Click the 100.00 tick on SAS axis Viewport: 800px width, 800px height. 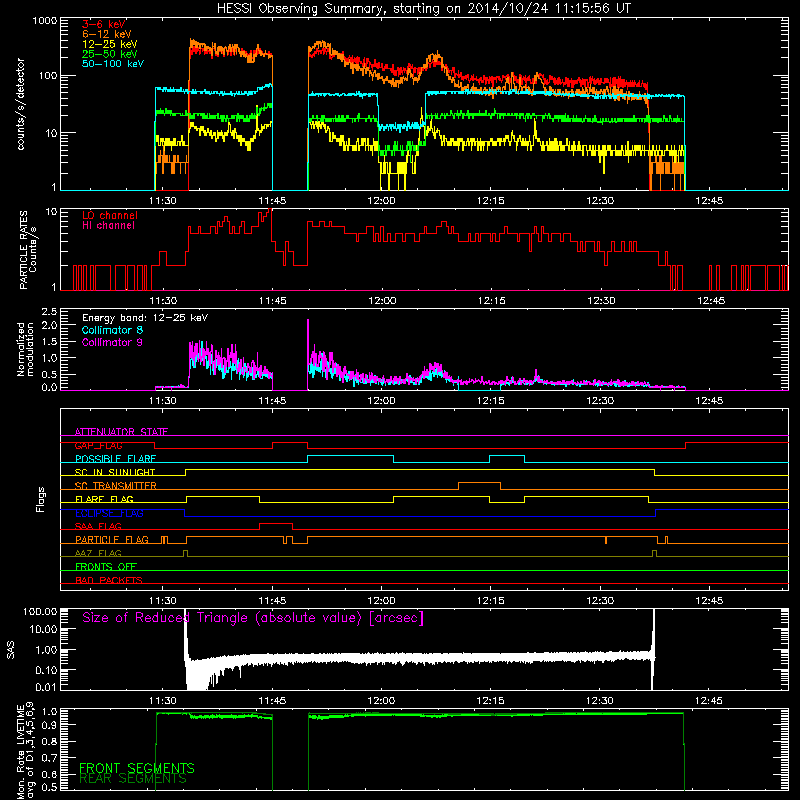pos(40,611)
